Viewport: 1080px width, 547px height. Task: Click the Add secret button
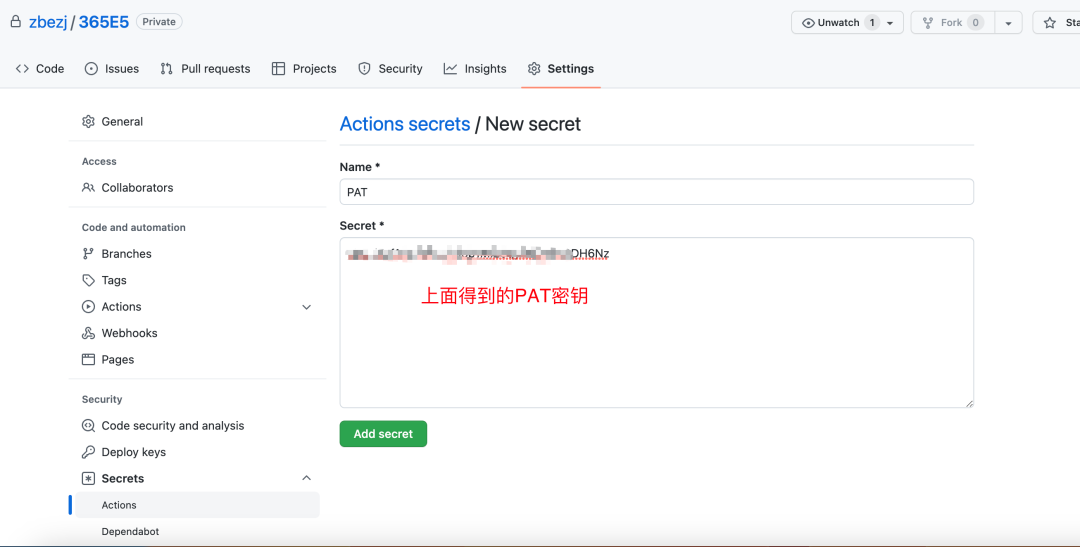tap(383, 434)
